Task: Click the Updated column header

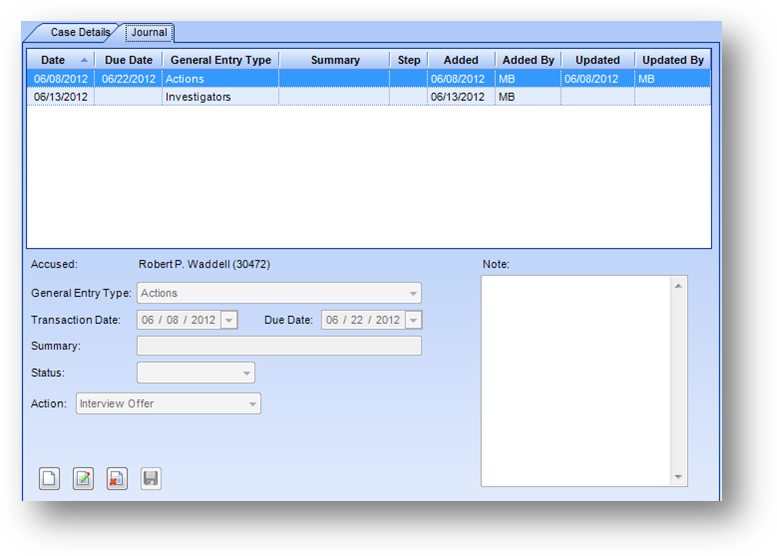Action: point(598,60)
